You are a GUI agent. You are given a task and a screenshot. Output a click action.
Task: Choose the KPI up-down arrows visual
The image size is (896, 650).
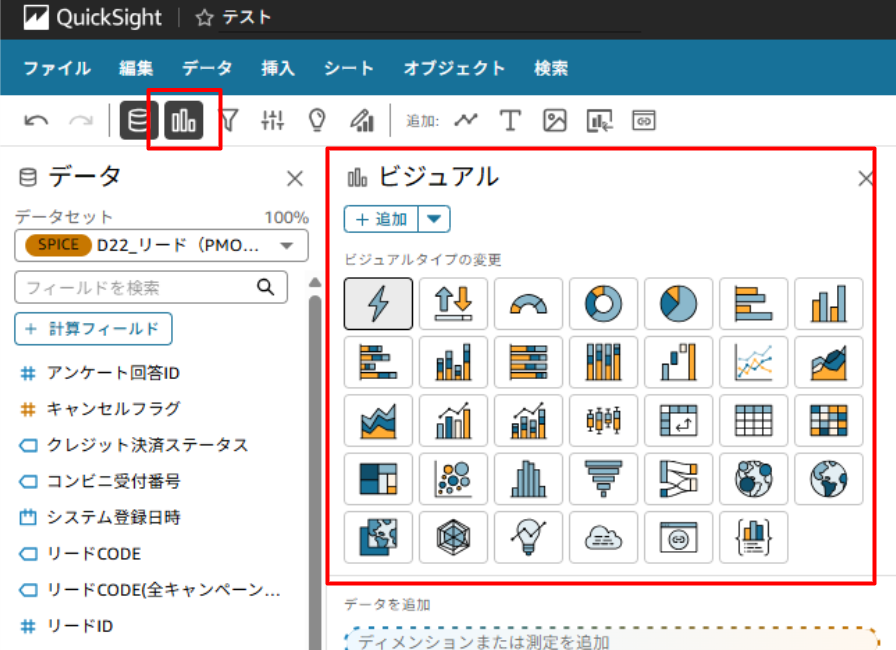(x=453, y=304)
